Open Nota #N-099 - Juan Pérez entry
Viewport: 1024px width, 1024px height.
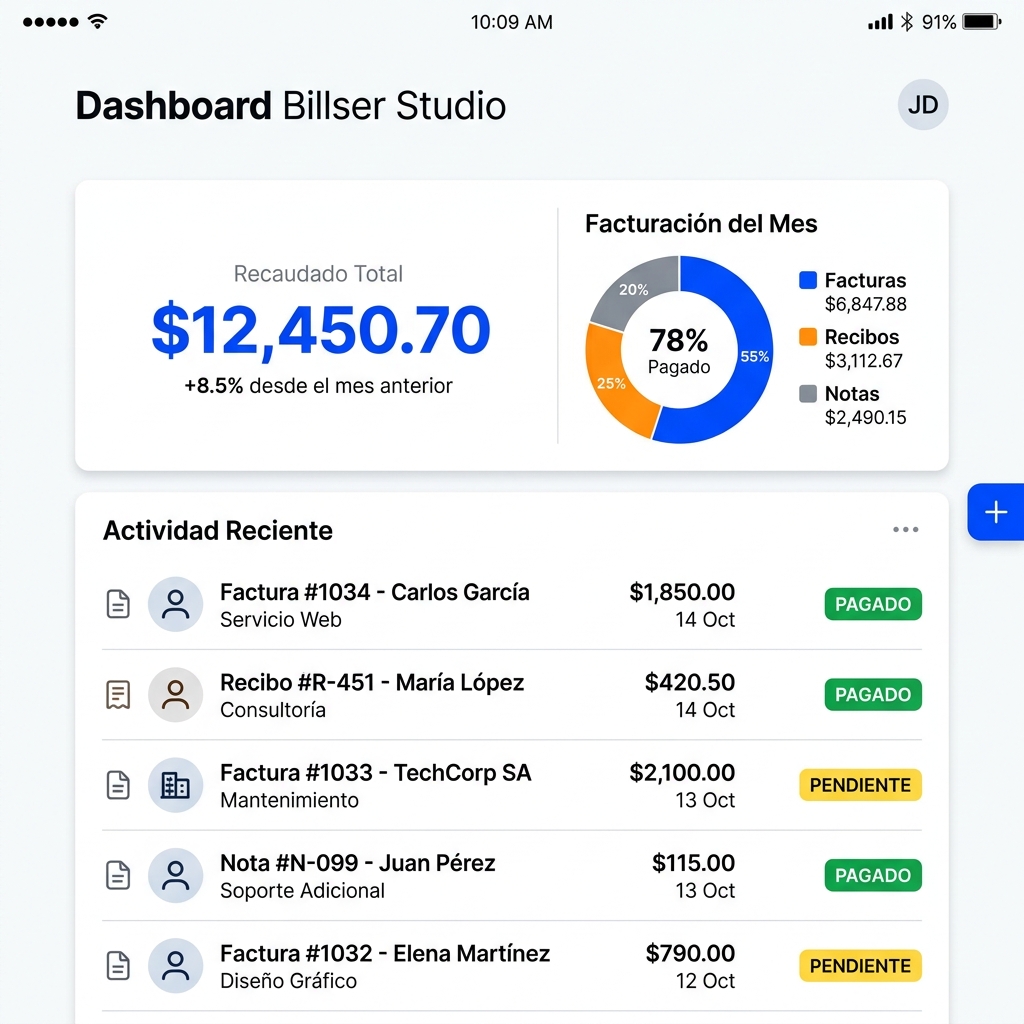(357, 863)
